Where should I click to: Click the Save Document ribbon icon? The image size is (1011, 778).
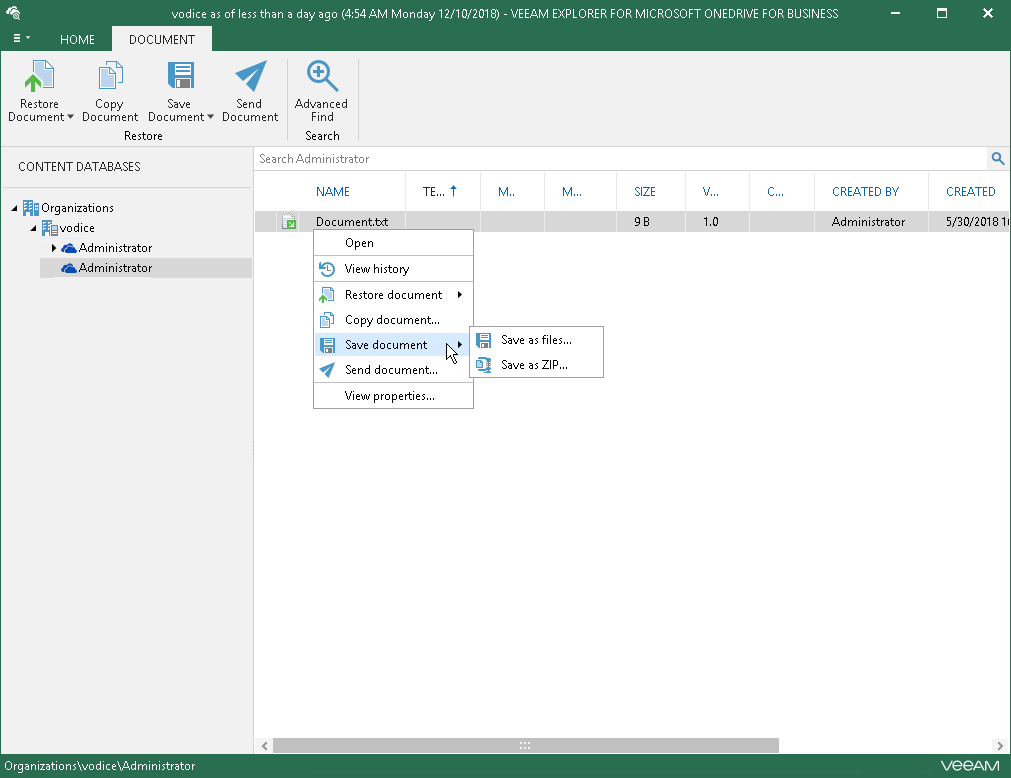tap(181, 76)
